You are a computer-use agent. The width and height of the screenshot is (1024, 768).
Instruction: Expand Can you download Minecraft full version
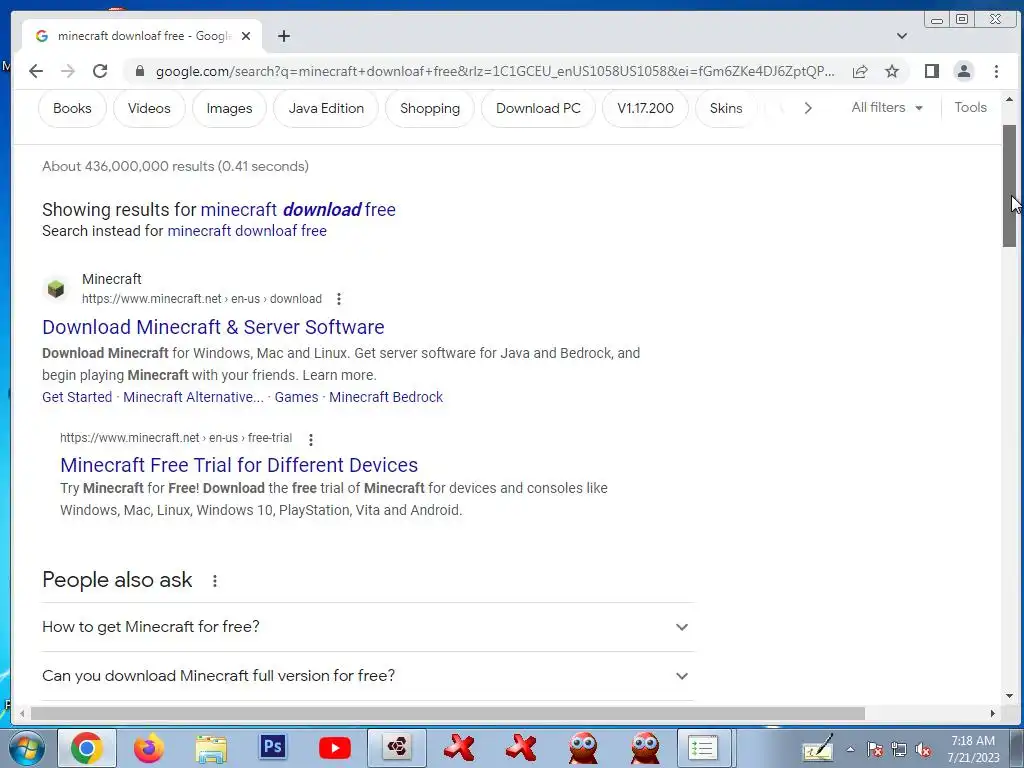point(368,676)
